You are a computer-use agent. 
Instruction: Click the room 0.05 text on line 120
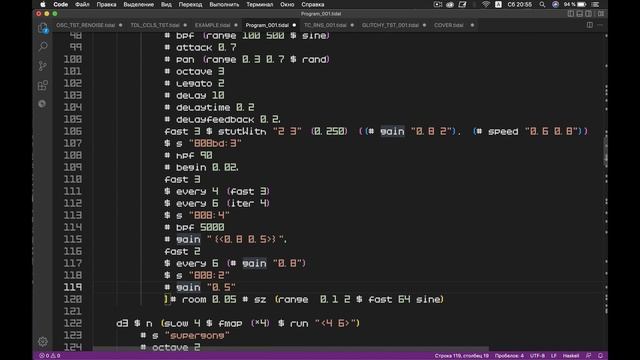pos(209,299)
